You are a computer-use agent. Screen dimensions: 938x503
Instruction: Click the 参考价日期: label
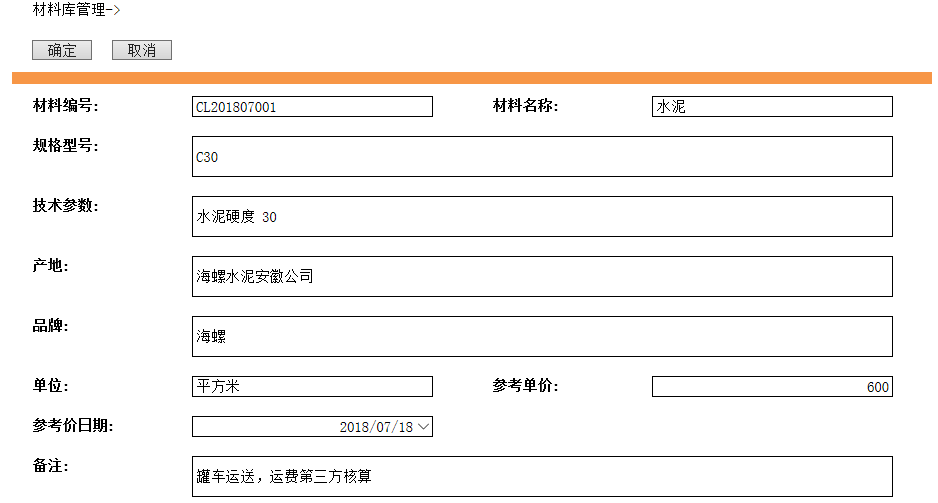[x=73, y=426]
